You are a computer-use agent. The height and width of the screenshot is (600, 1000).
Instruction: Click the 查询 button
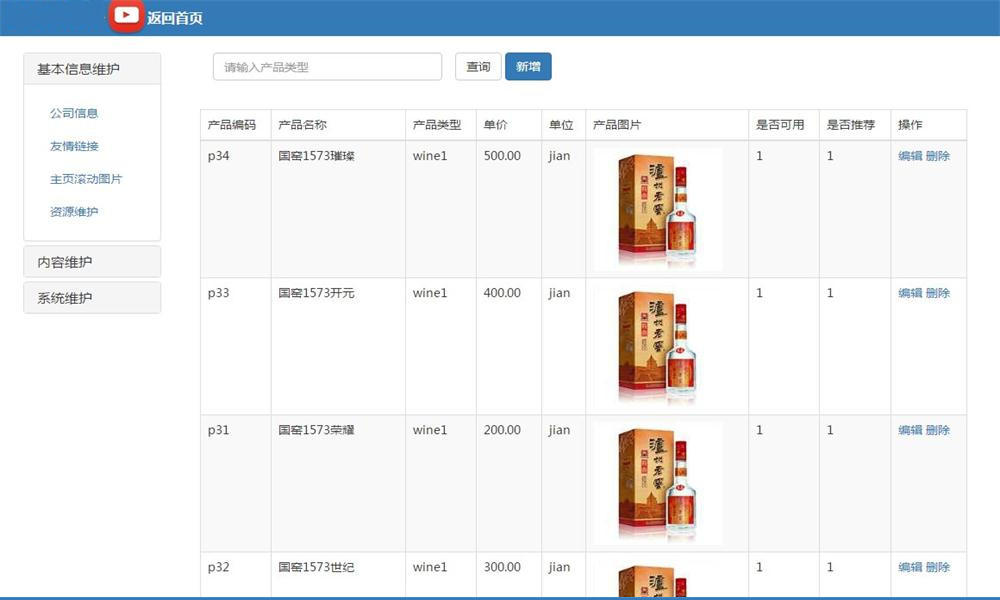tap(478, 66)
